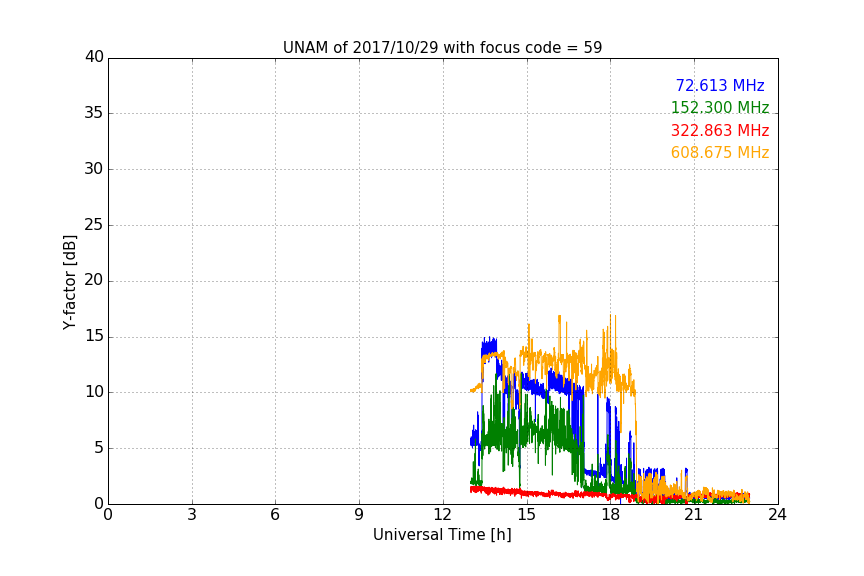Click the y-axis tick label 20
Screen dimensions: 864x576
click(94, 280)
